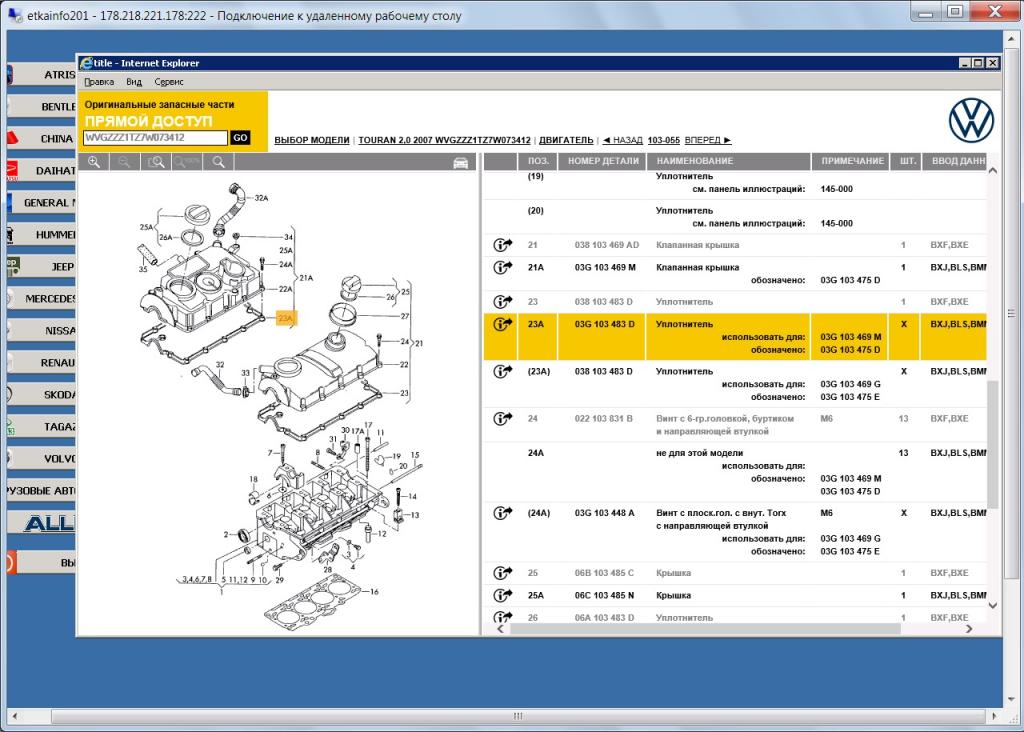Click the Internet Explorer title icon
This screenshot has width=1024, height=732.
[86, 63]
